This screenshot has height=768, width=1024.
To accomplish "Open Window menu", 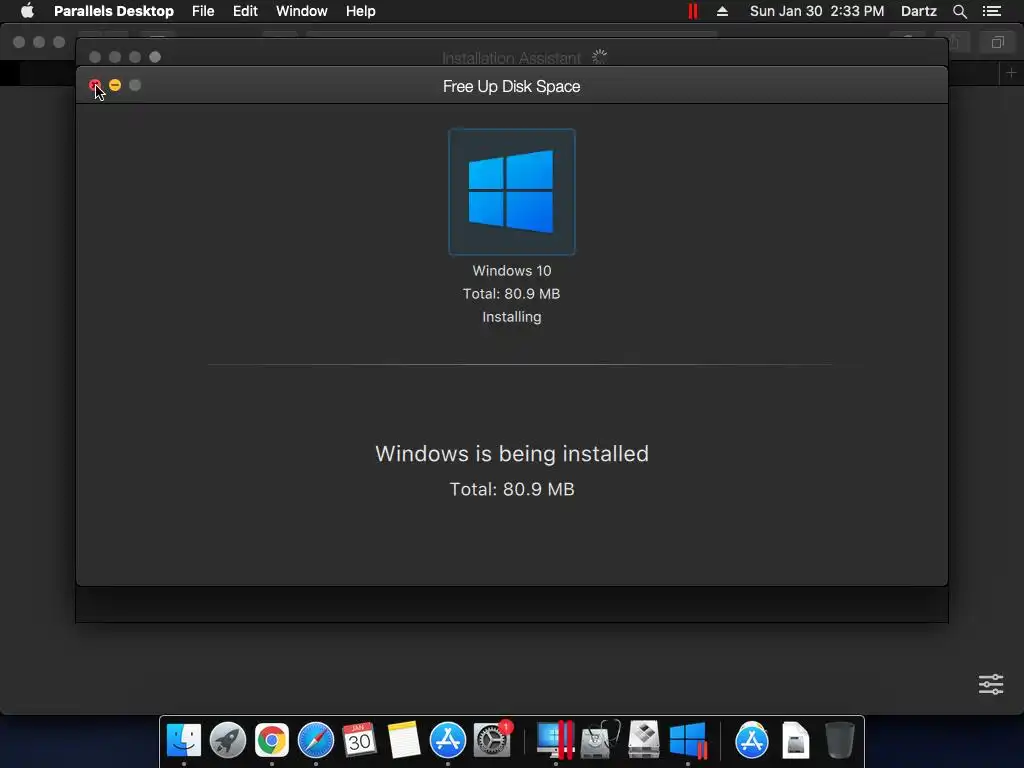I will pos(302,11).
